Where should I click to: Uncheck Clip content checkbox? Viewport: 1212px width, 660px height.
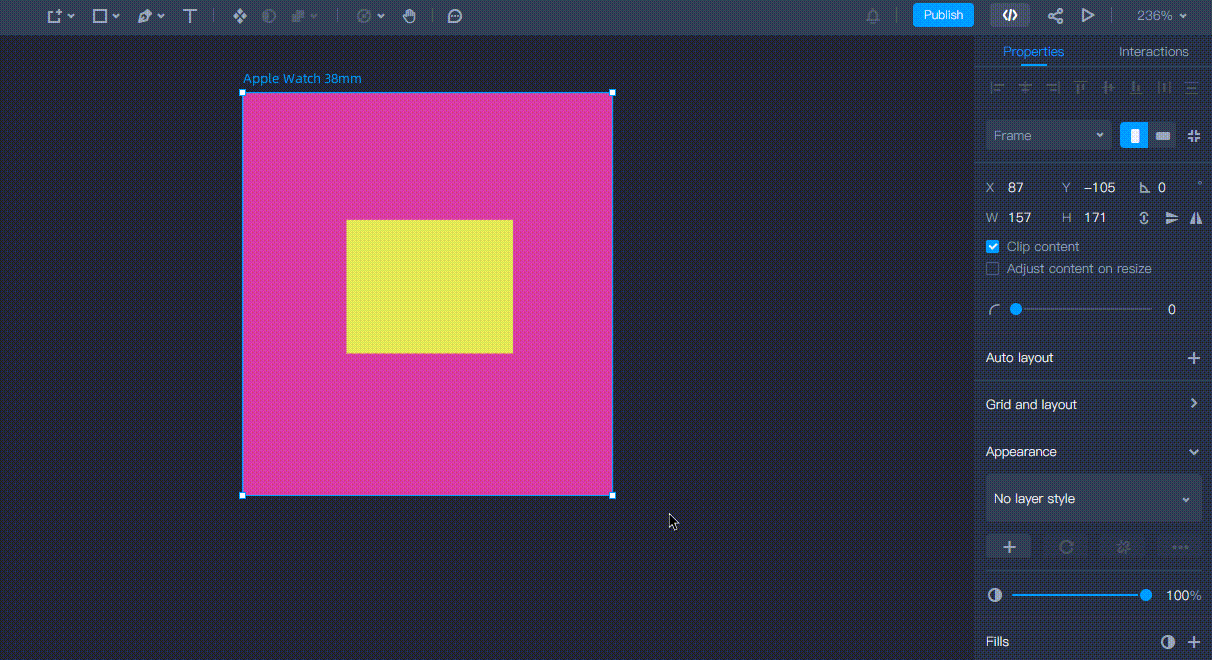(993, 247)
